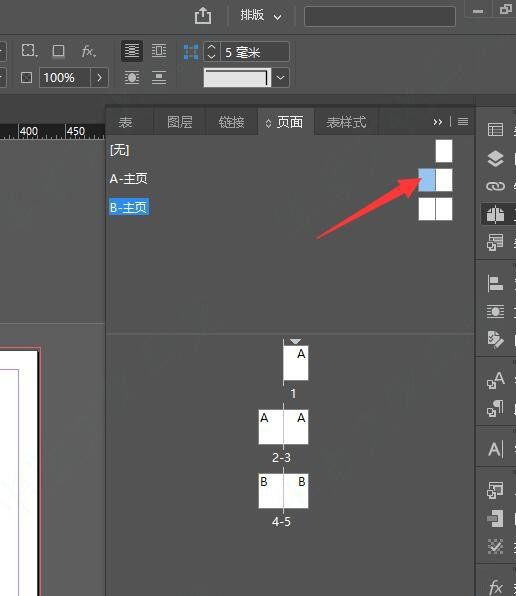Open Text Wrap panel icon in dock
This screenshot has width=516, height=596.
coord(495,312)
